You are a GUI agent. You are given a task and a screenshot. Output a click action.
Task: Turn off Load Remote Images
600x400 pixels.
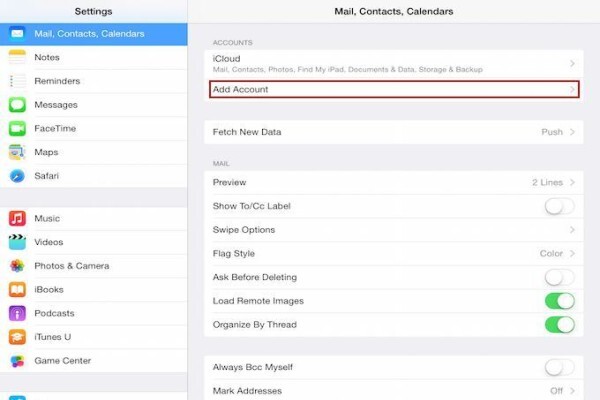point(559,301)
